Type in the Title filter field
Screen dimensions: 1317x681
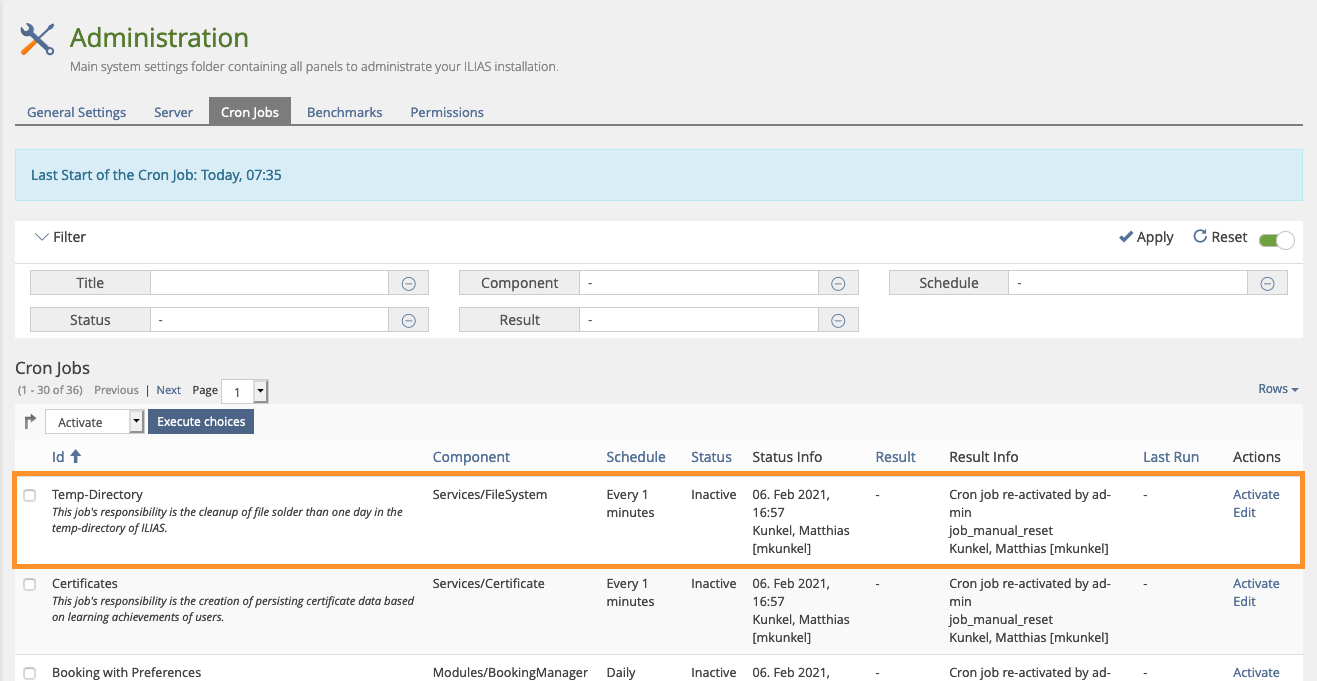click(x=269, y=284)
